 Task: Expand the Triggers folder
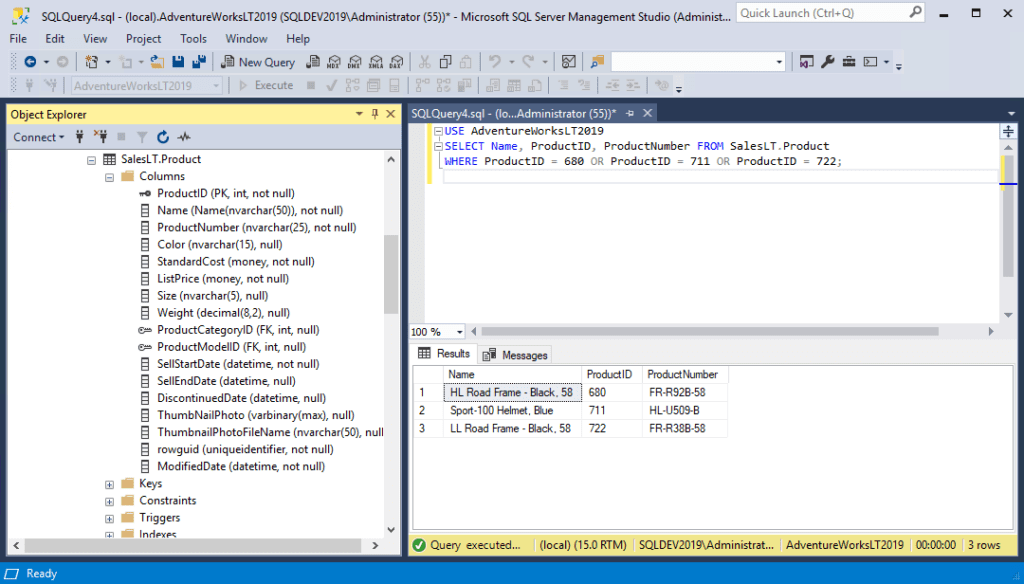point(110,518)
